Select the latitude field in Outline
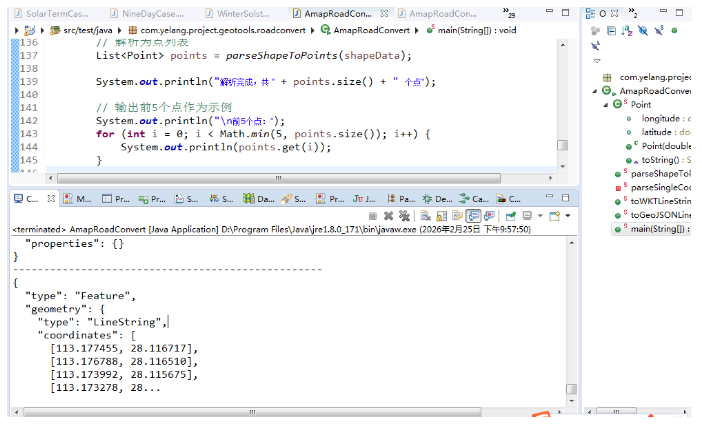 [658, 132]
